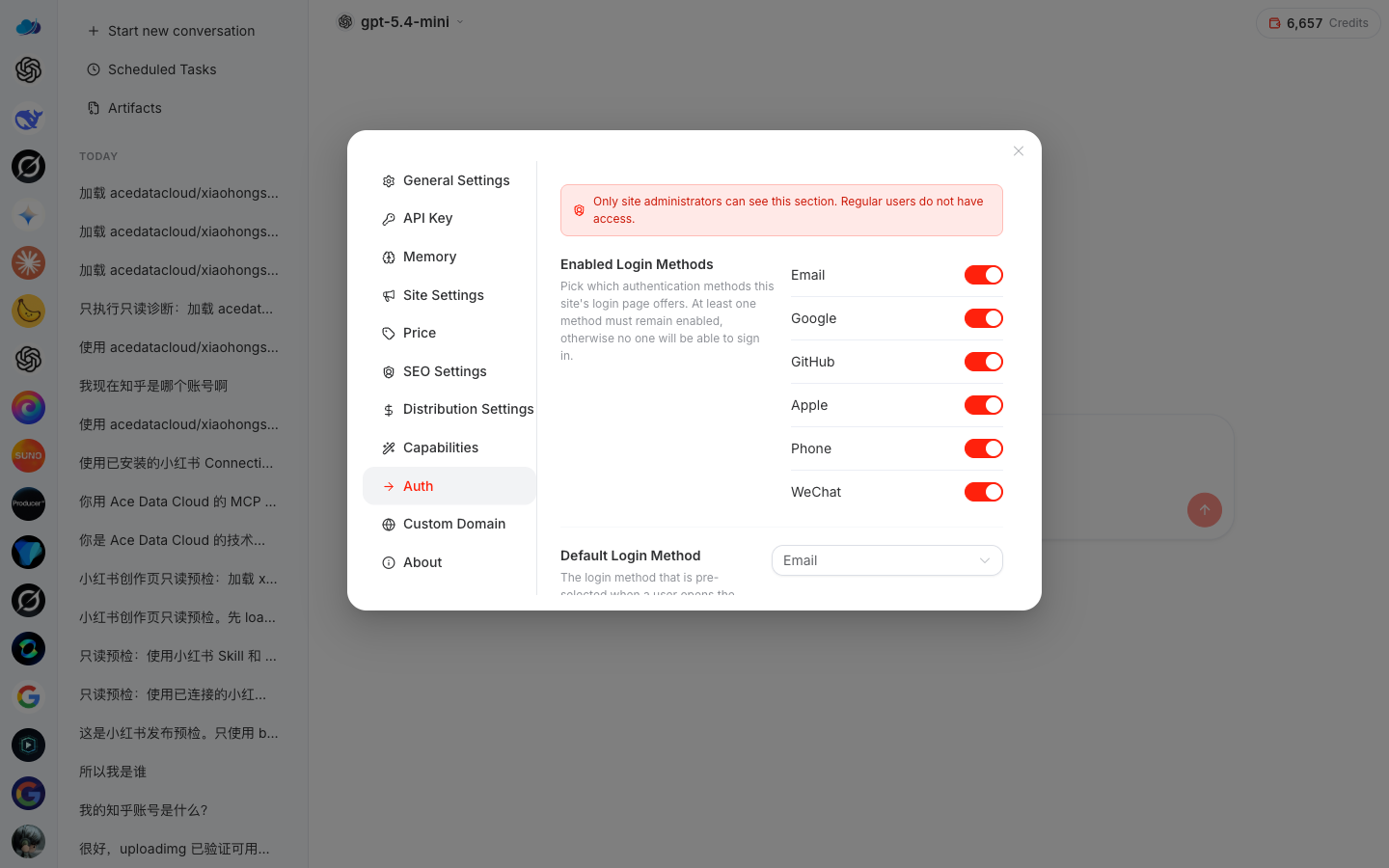
Task: Open the SEO Settings section
Action: tap(449, 371)
